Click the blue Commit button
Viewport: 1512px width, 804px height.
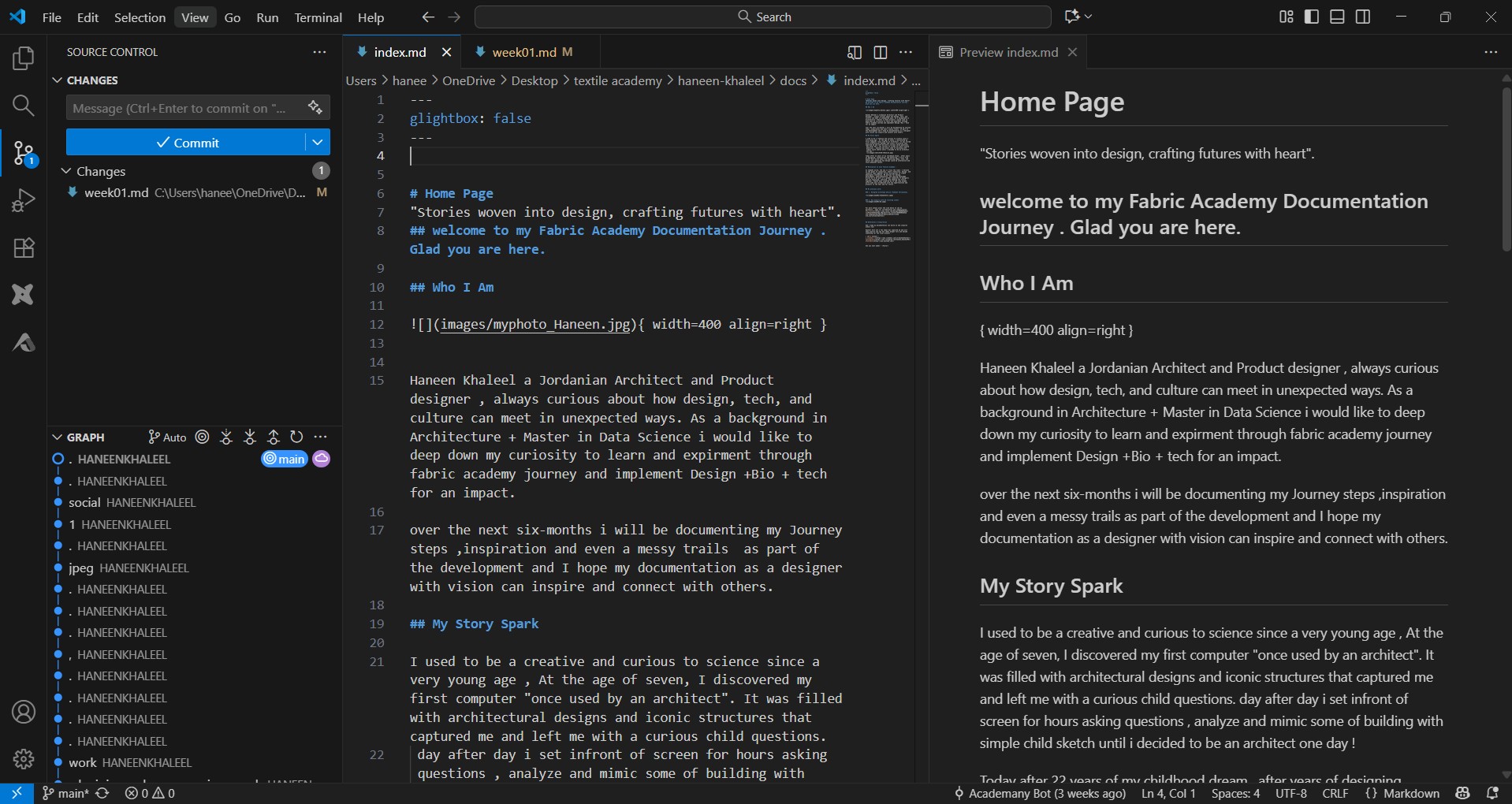186,143
